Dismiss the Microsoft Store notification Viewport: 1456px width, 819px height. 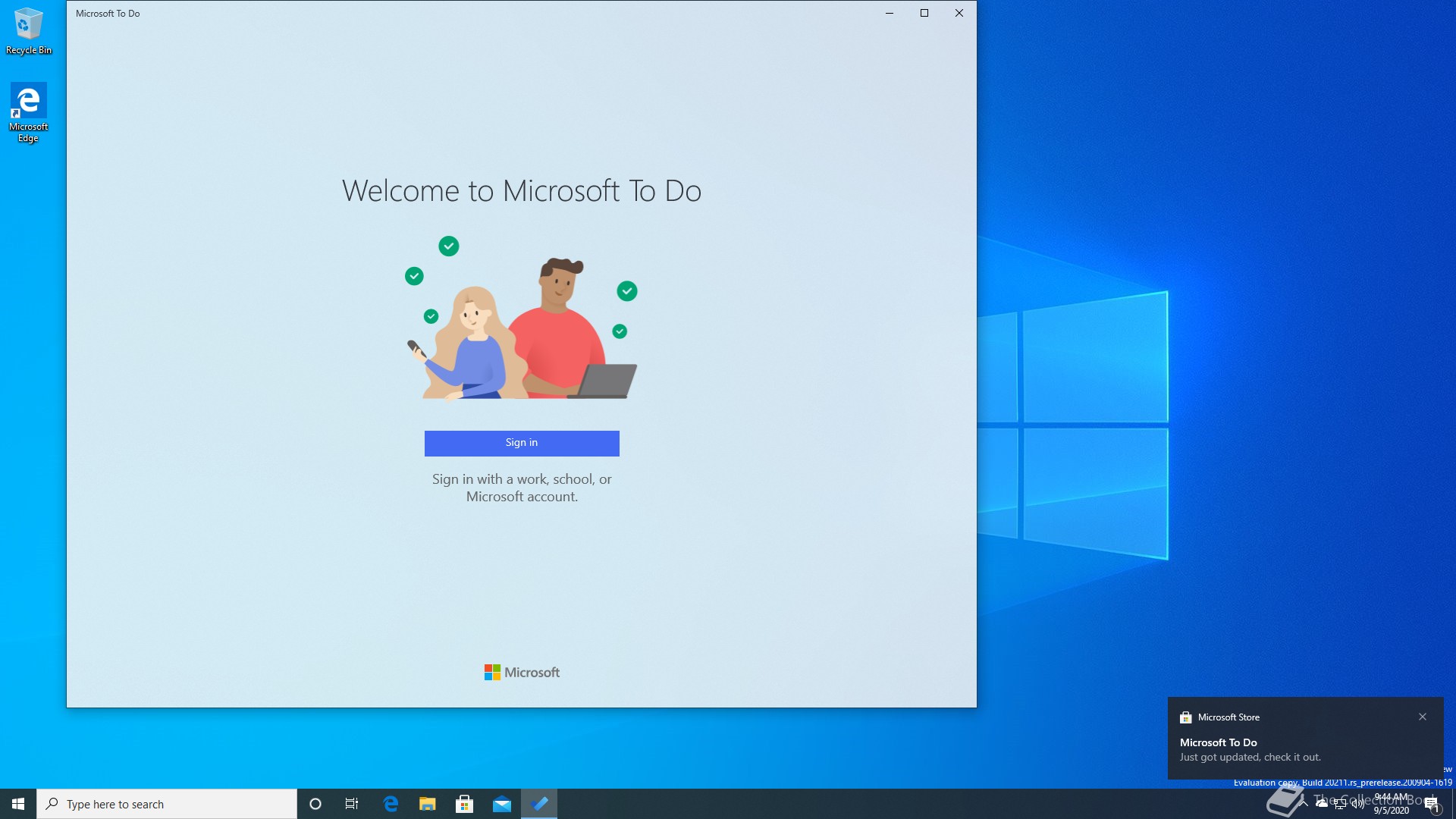point(1423,717)
